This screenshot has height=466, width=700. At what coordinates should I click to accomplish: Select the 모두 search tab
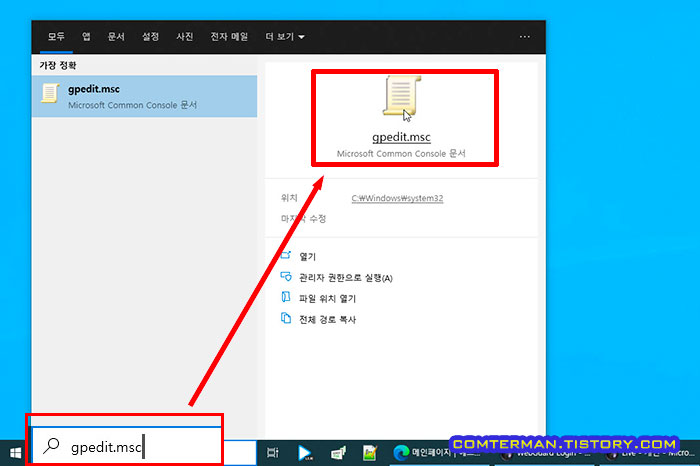[x=56, y=37]
